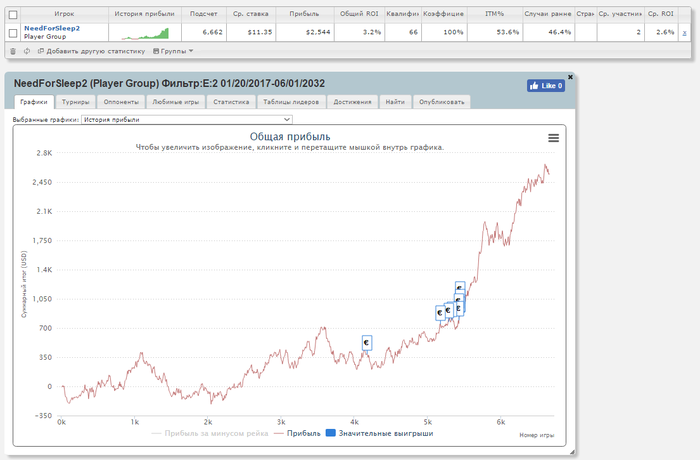The width and height of the screenshot is (700, 460).
Task: Open the Достижения tab
Action: click(352, 102)
